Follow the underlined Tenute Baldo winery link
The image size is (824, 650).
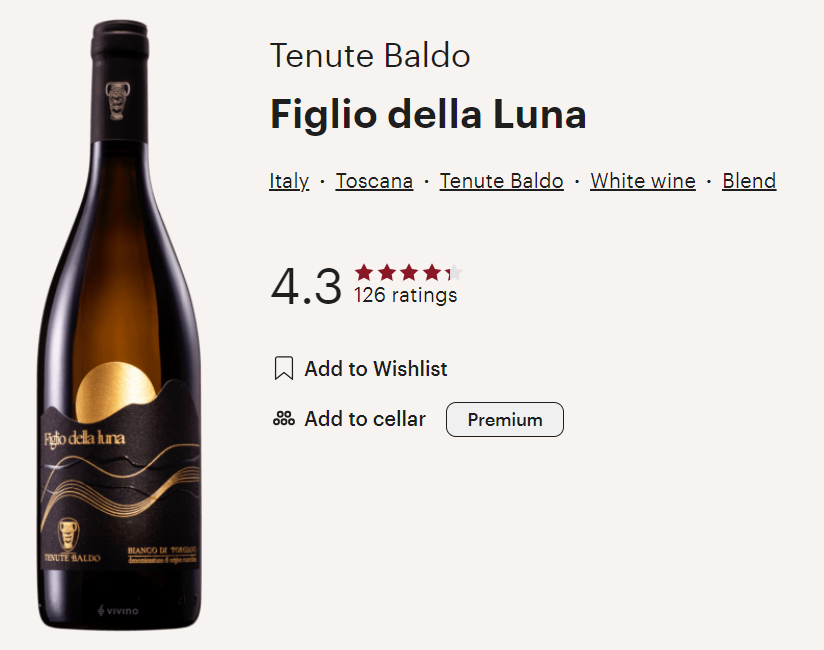[501, 181]
